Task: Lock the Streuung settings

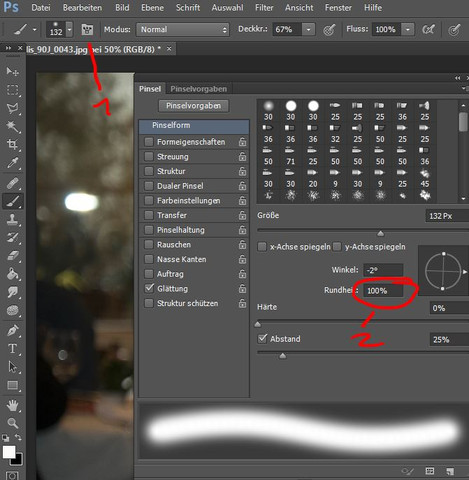Action: (x=242, y=156)
